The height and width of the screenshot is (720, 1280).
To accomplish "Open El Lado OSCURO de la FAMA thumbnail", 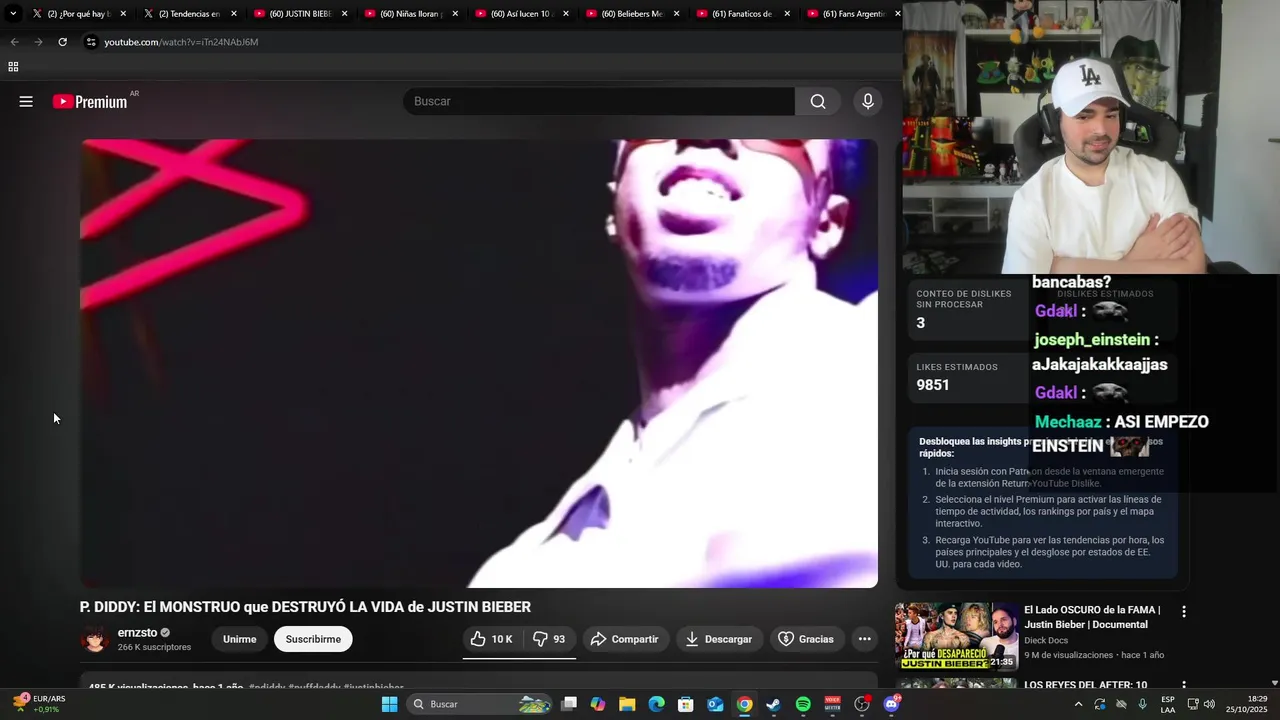I will (956, 636).
